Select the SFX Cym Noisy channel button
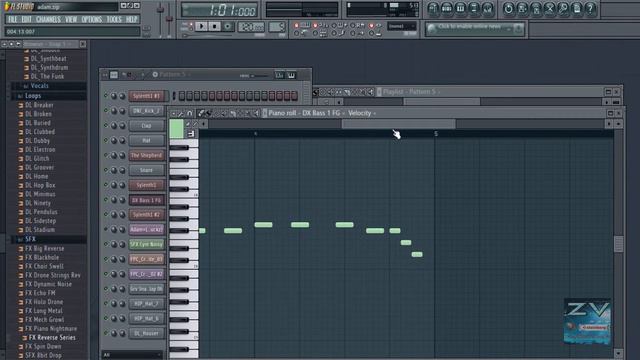This screenshot has height=360, width=640. click(x=146, y=244)
